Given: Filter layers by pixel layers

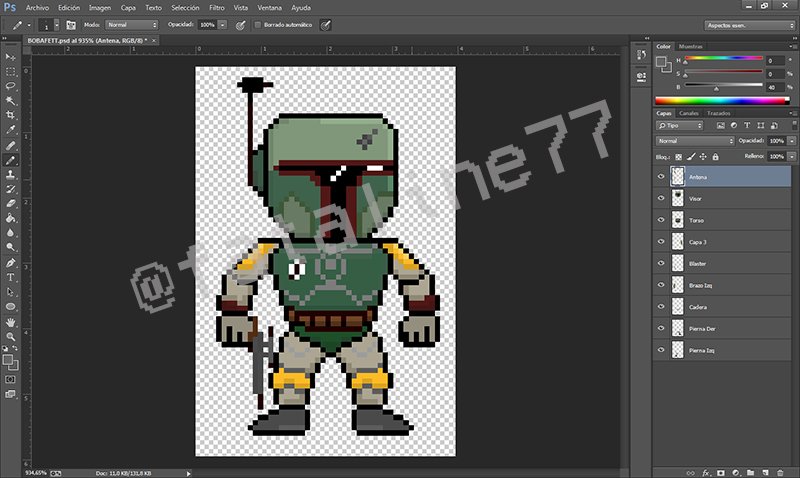Looking at the screenshot, I should tap(720, 125).
